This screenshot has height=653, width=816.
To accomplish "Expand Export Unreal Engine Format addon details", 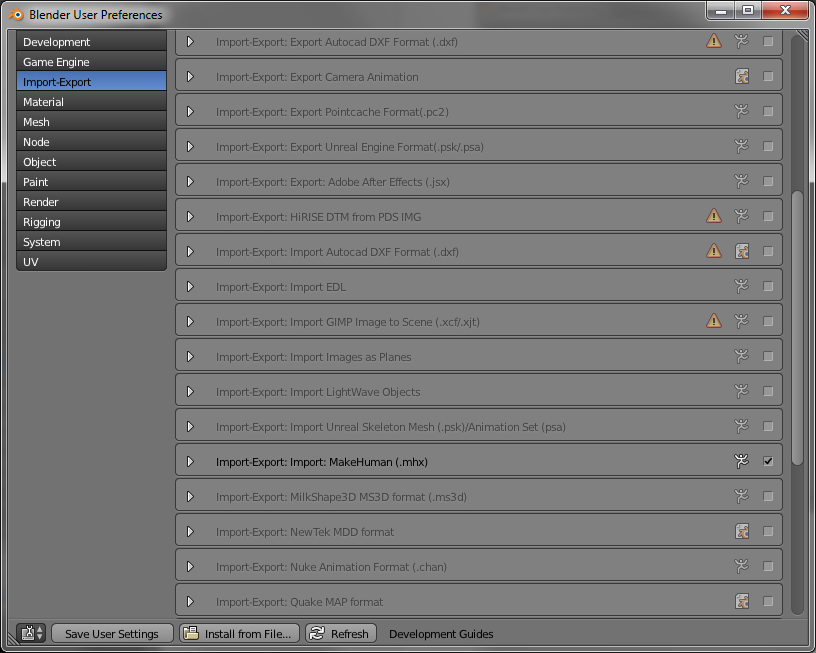I will [190, 147].
